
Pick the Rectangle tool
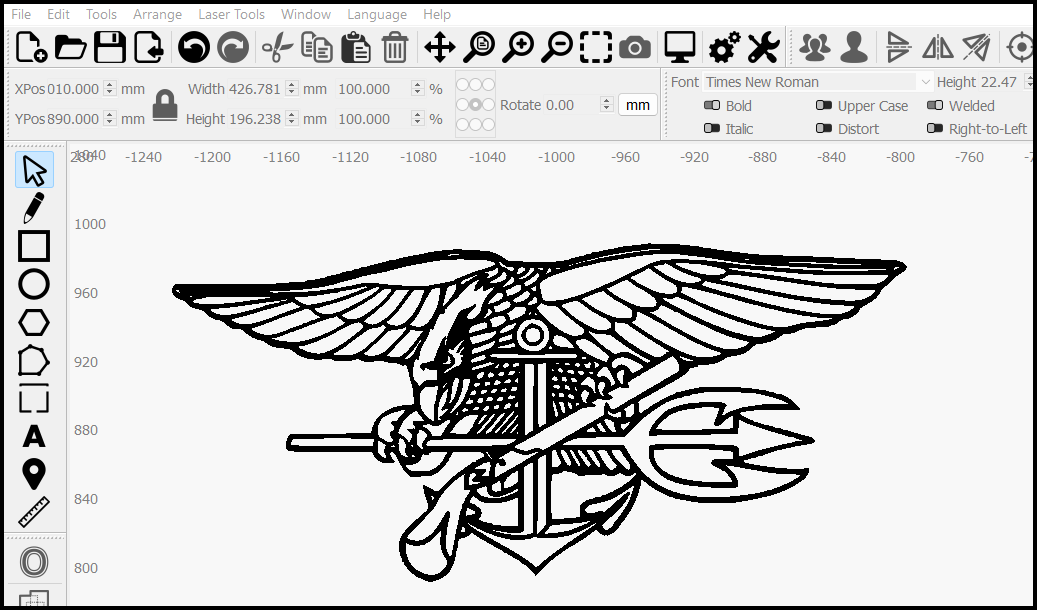[x=34, y=246]
